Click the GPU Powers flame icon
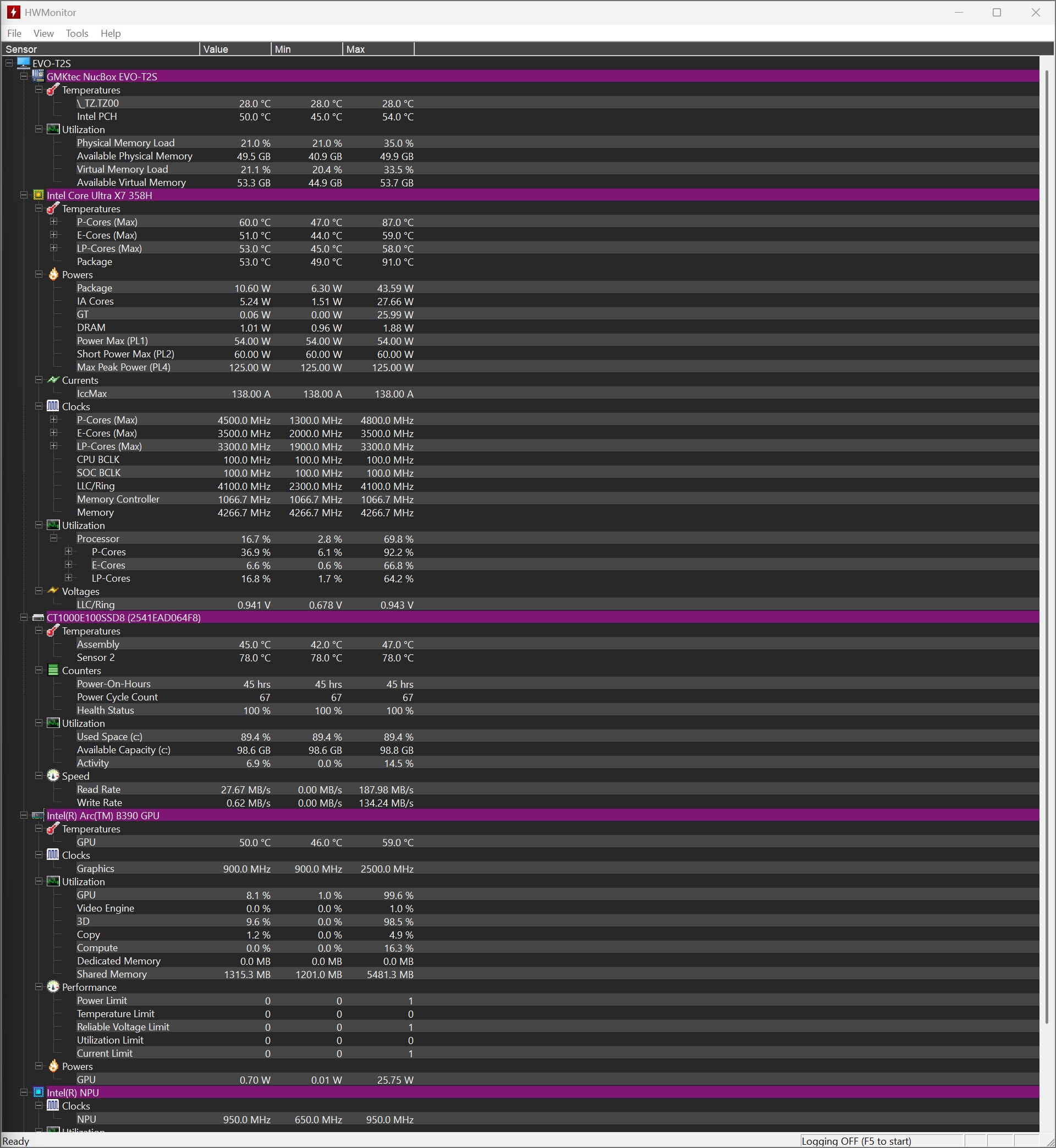 point(53,1065)
